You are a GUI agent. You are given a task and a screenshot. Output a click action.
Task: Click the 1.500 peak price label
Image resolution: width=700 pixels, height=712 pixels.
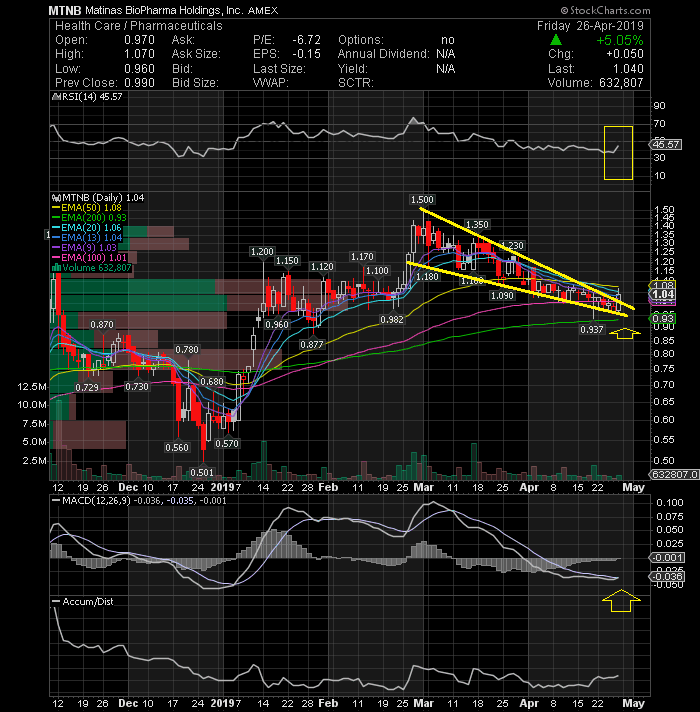[422, 200]
